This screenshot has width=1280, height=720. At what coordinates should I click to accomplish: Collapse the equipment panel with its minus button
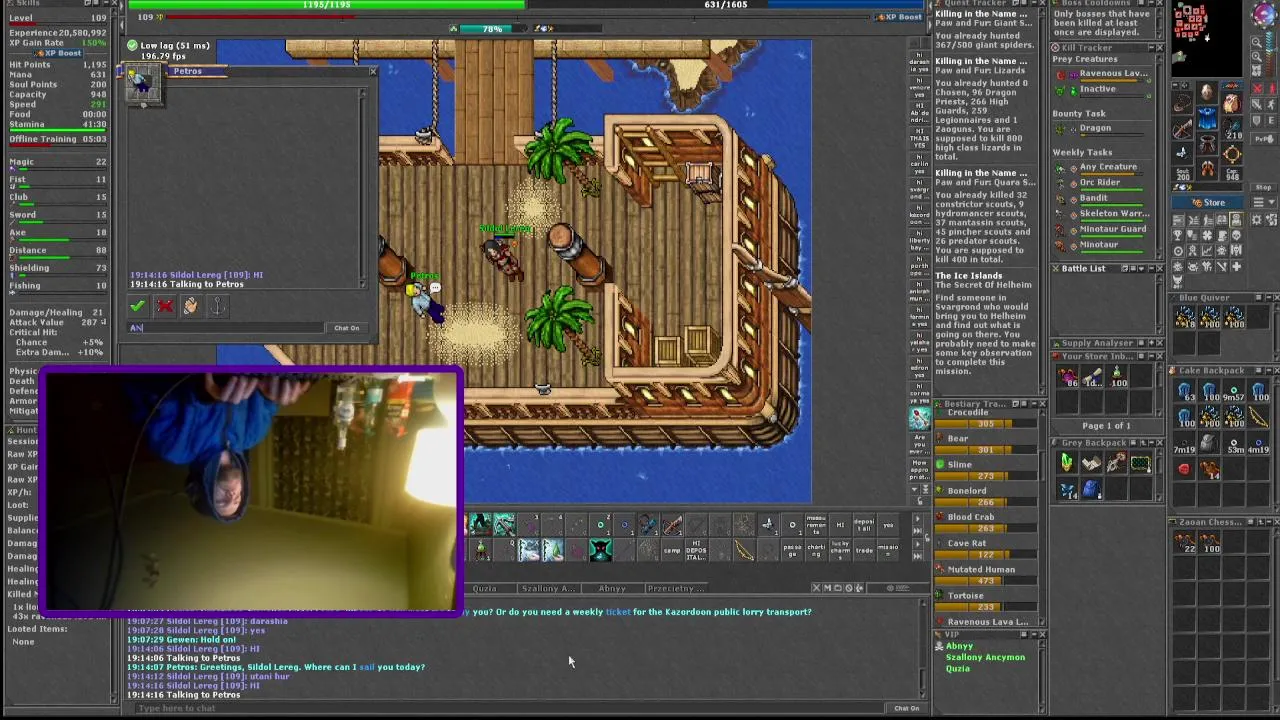tap(1175, 85)
